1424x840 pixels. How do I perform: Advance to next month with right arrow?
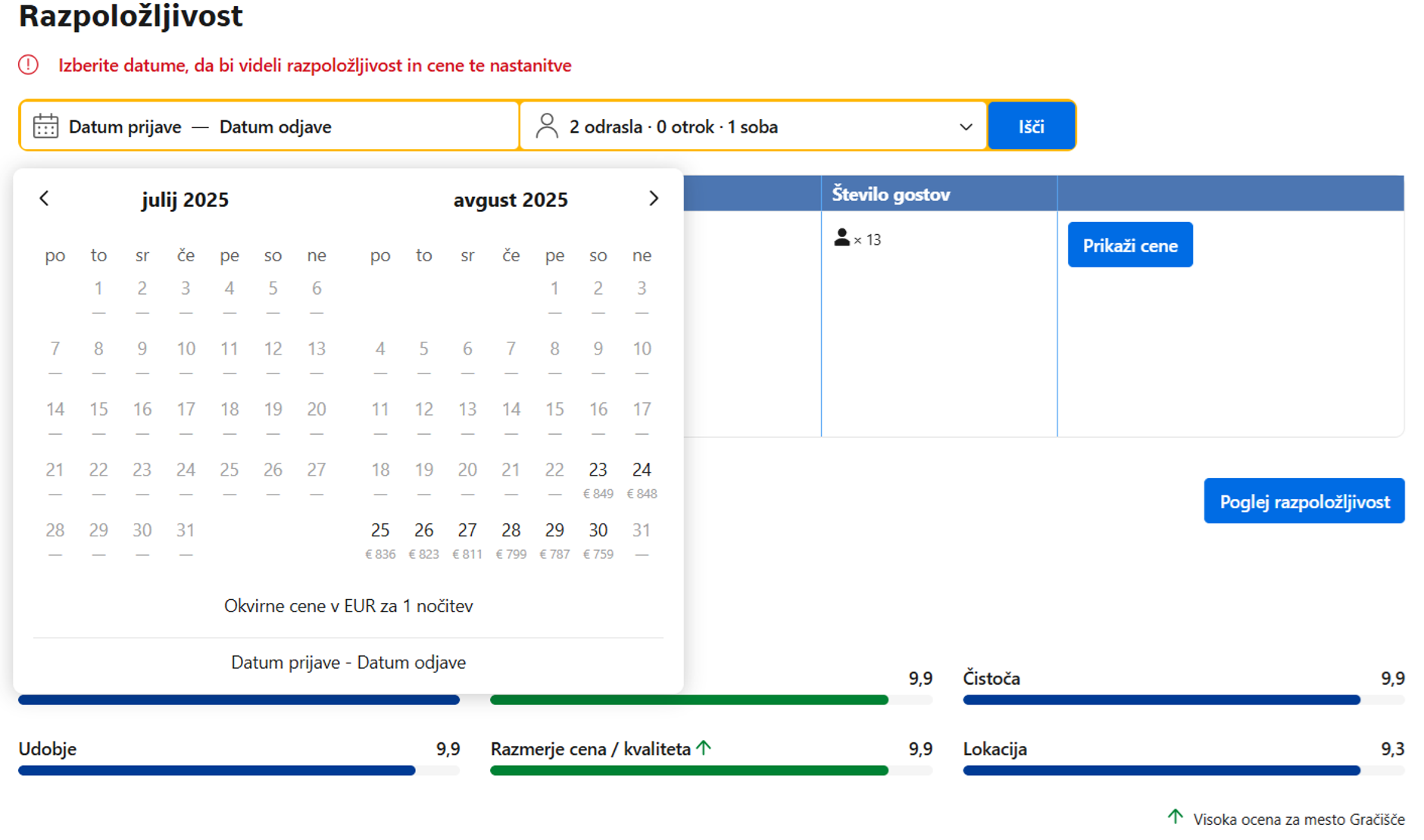654,198
